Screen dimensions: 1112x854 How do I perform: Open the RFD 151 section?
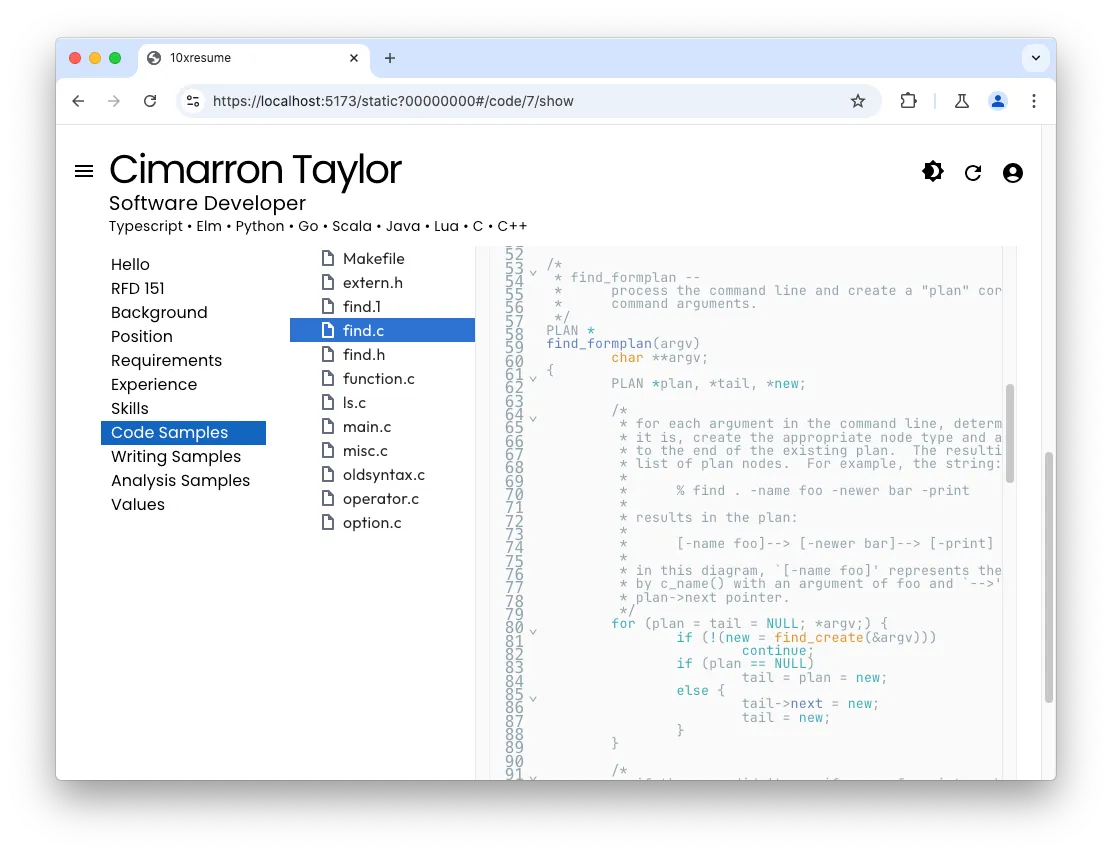pyautogui.click(x=138, y=288)
